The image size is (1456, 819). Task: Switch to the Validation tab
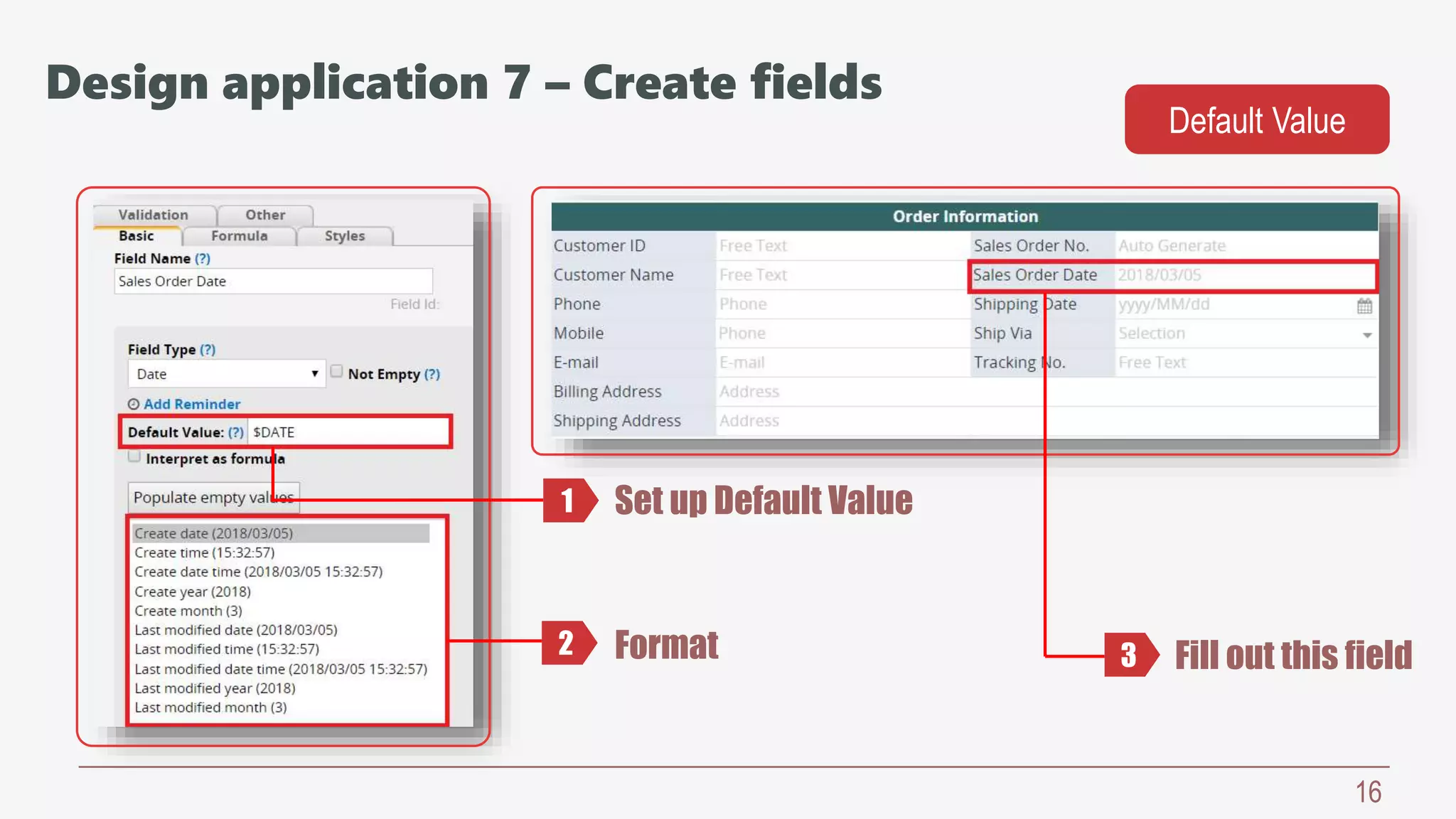(x=154, y=215)
